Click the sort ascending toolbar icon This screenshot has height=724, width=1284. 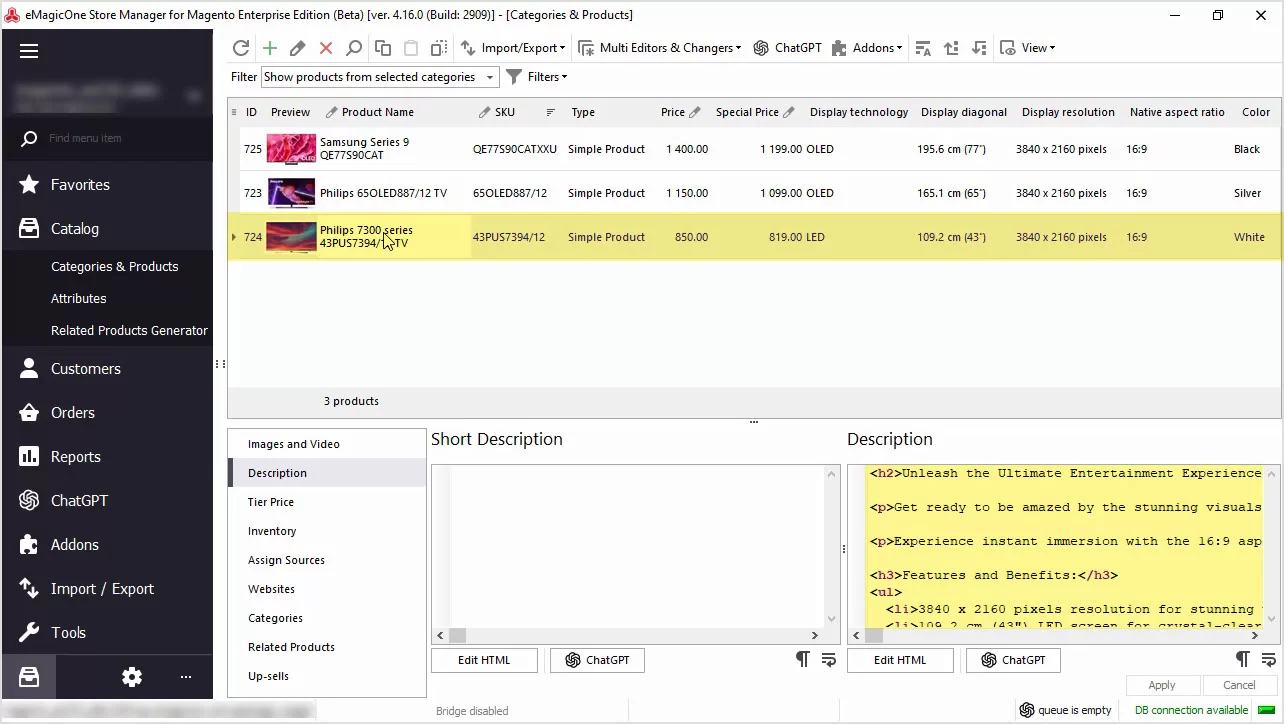coord(951,48)
